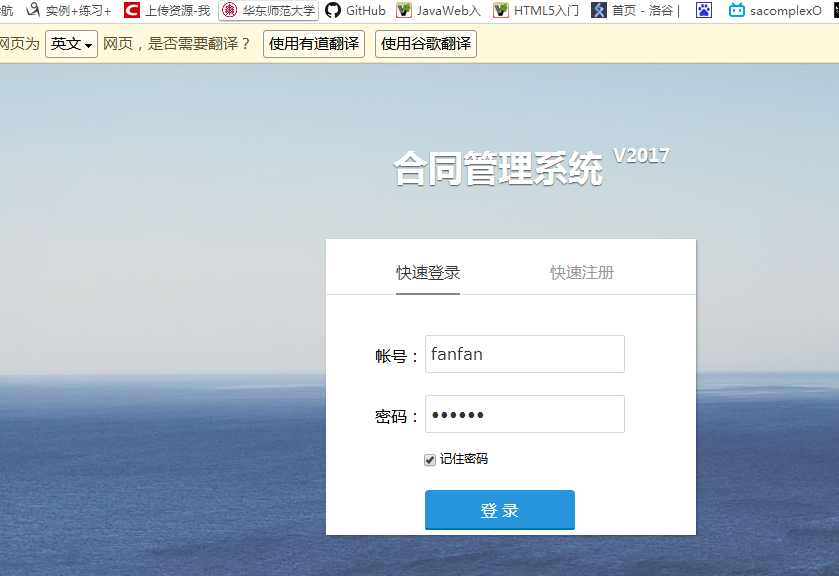839x576 pixels.
Task: Open the 英文 language dropdown
Action: click(71, 44)
